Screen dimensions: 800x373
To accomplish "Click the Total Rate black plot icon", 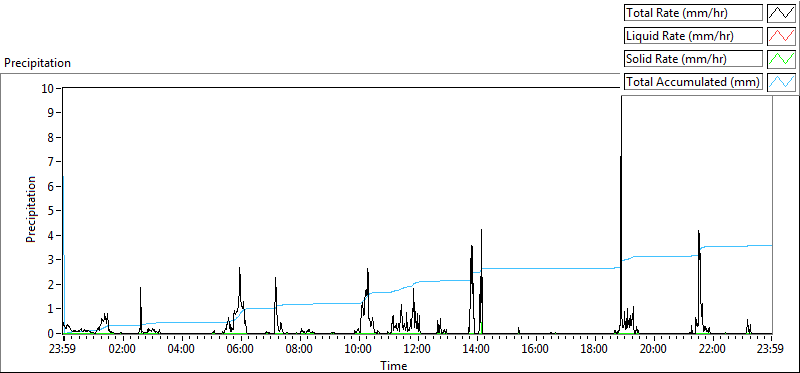I will click(x=782, y=13).
